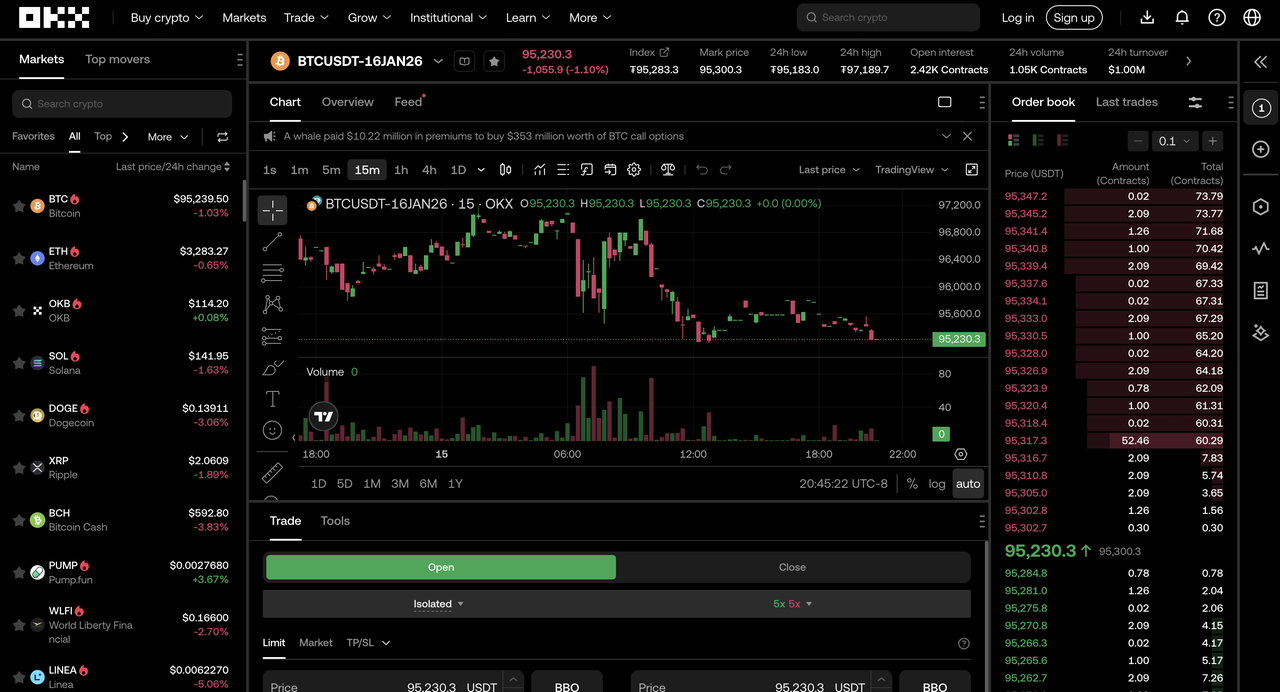Open the Top movers tab

[117, 59]
